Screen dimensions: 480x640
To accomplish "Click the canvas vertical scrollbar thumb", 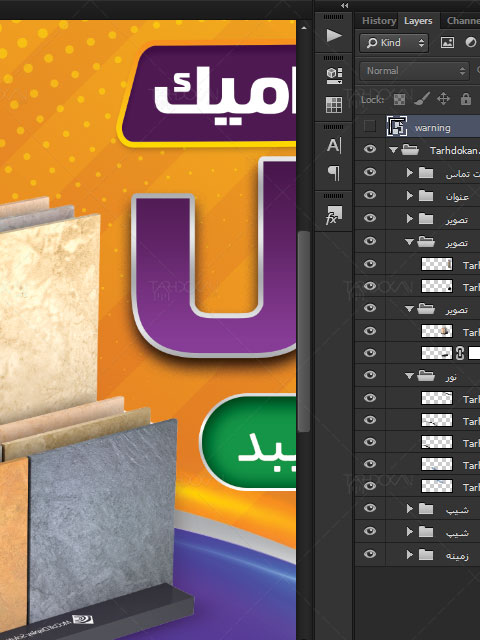I will pos(304,331).
